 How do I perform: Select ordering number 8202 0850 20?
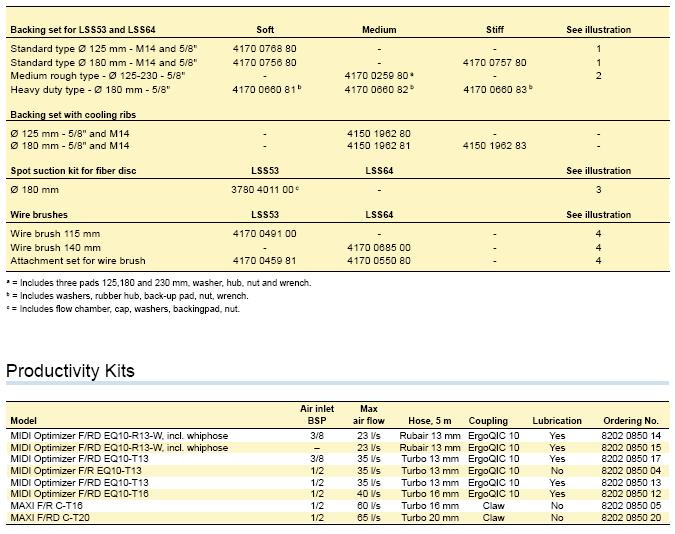[631, 518]
